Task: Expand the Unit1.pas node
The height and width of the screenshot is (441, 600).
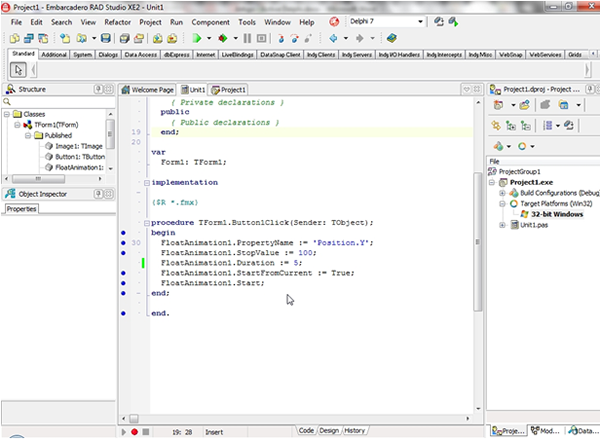Action: coord(502,225)
